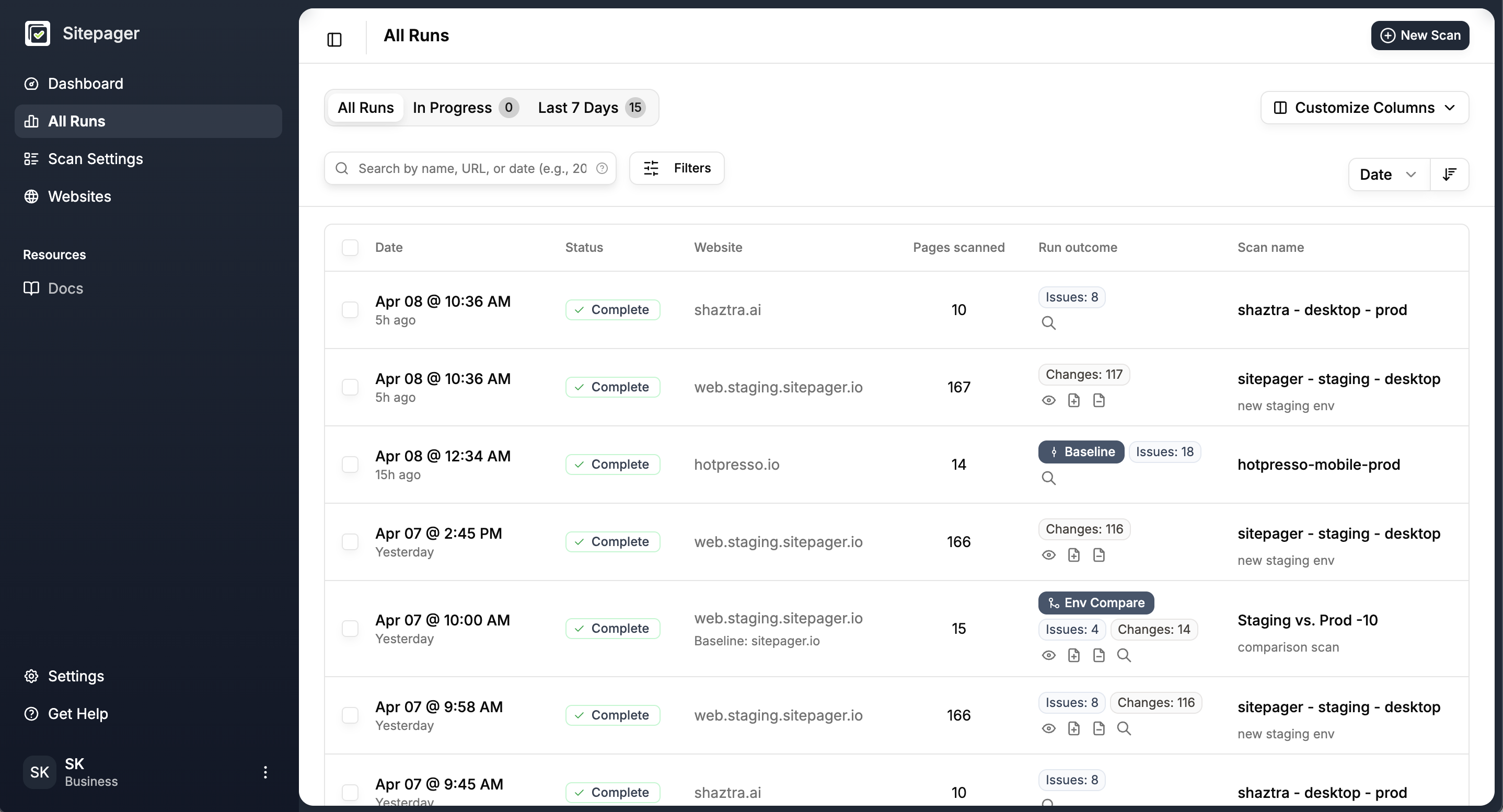Select the Last 7 Days tab
The width and height of the screenshot is (1503, 812).
pos(578,107)
